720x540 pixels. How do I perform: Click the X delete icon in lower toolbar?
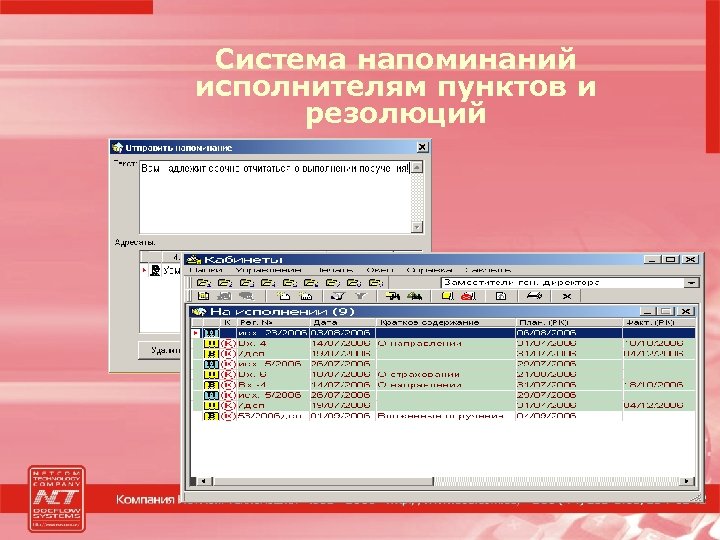(x=567, y=297)
